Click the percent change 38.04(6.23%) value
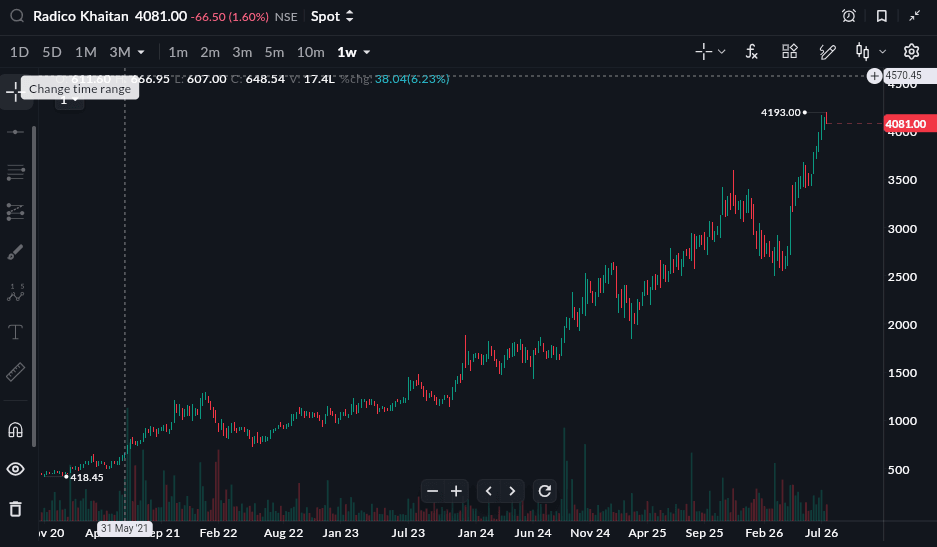The width and height of the screenshot is (937, 547). 412,79
